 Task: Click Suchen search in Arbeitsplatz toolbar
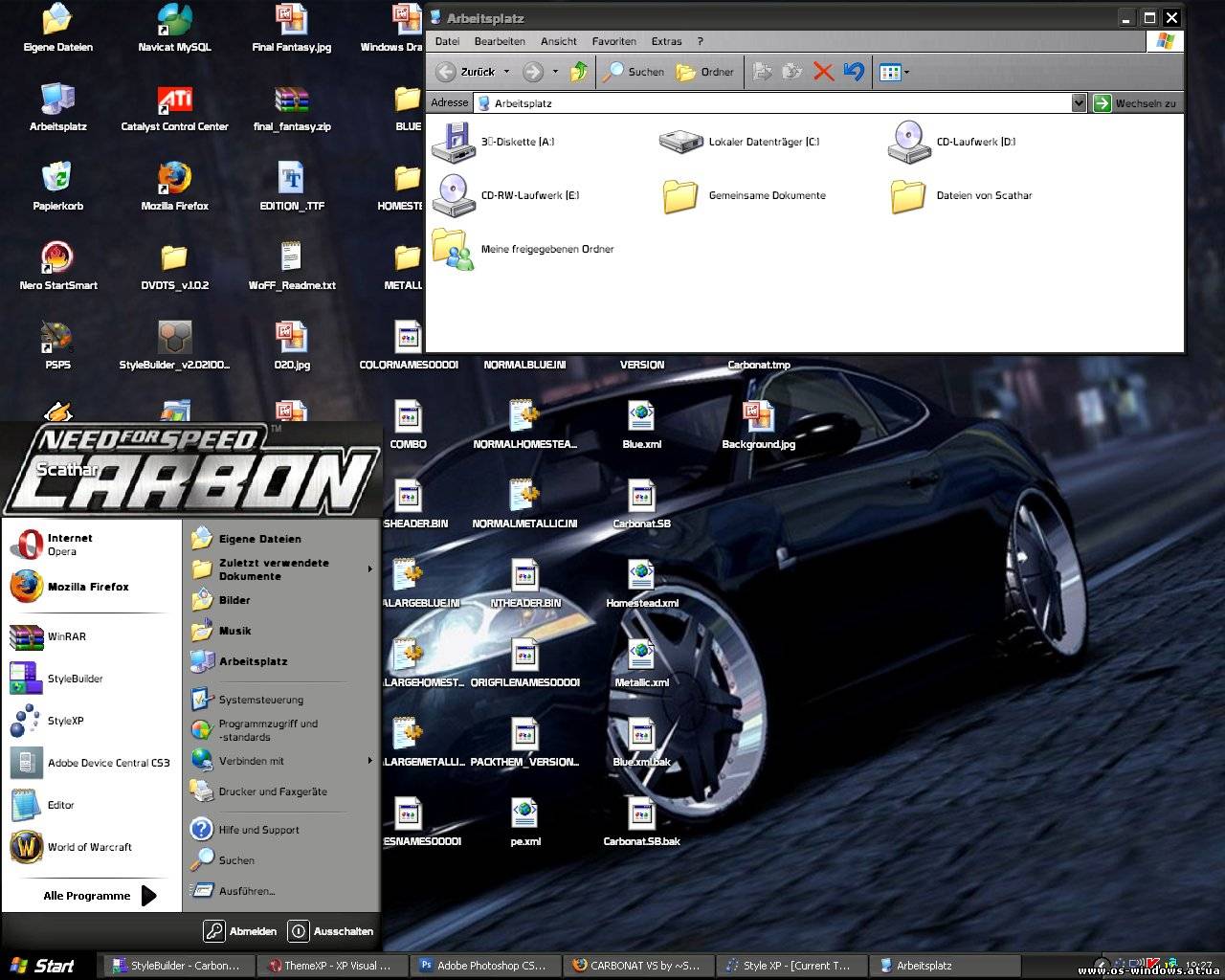point(634,72)
